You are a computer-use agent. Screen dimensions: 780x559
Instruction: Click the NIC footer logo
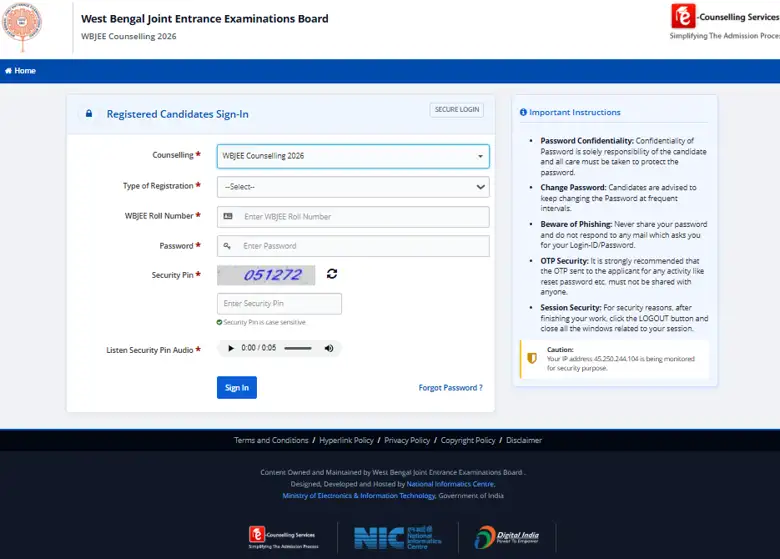(397, 538)
